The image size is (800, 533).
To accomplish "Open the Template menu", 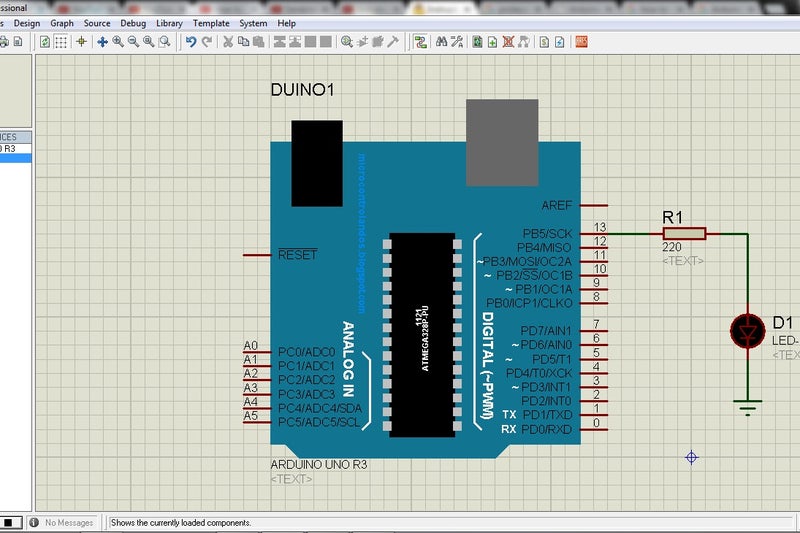I will coord(211,23).
